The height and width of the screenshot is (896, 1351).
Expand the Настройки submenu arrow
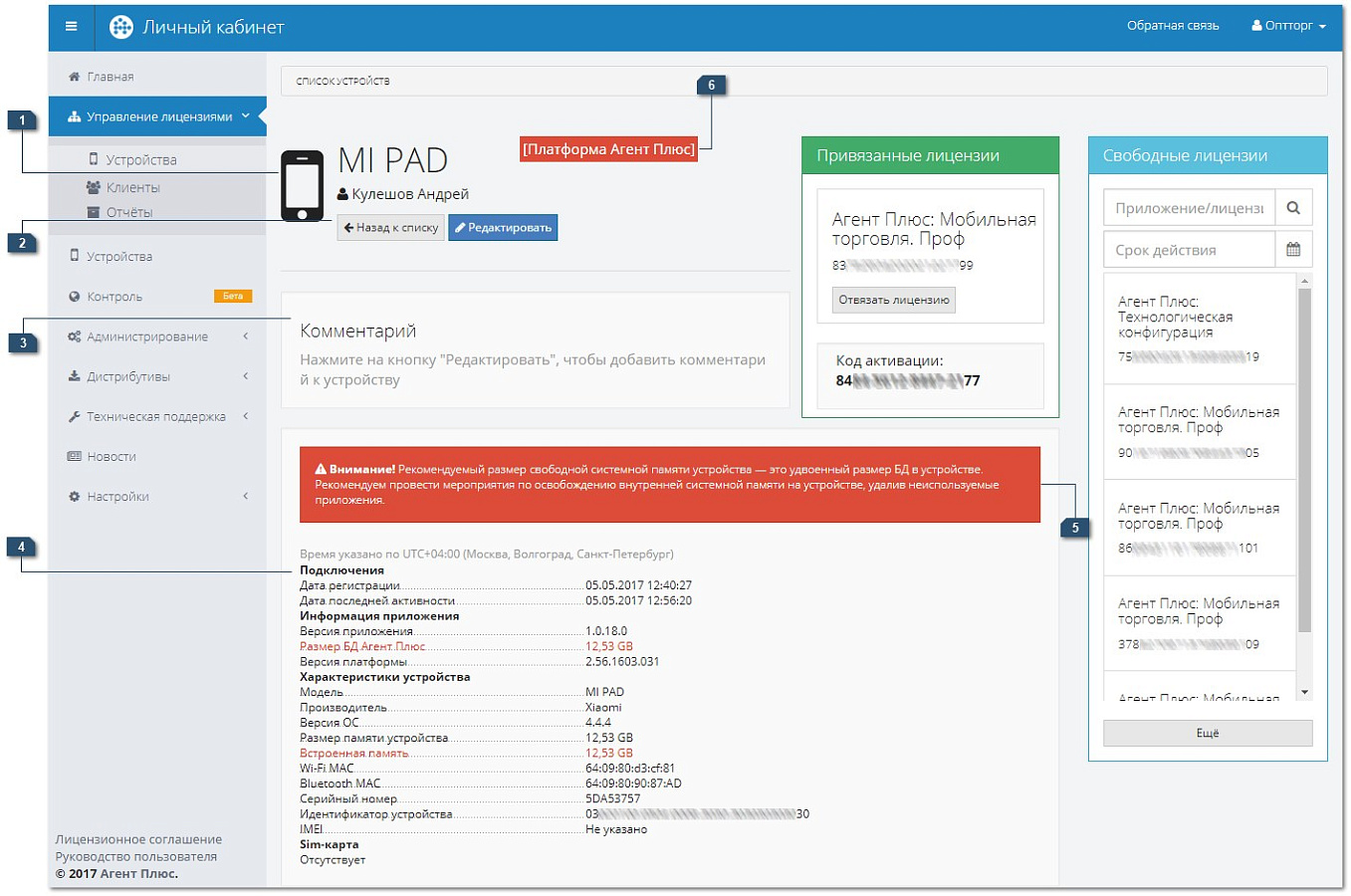click(246, 496)
